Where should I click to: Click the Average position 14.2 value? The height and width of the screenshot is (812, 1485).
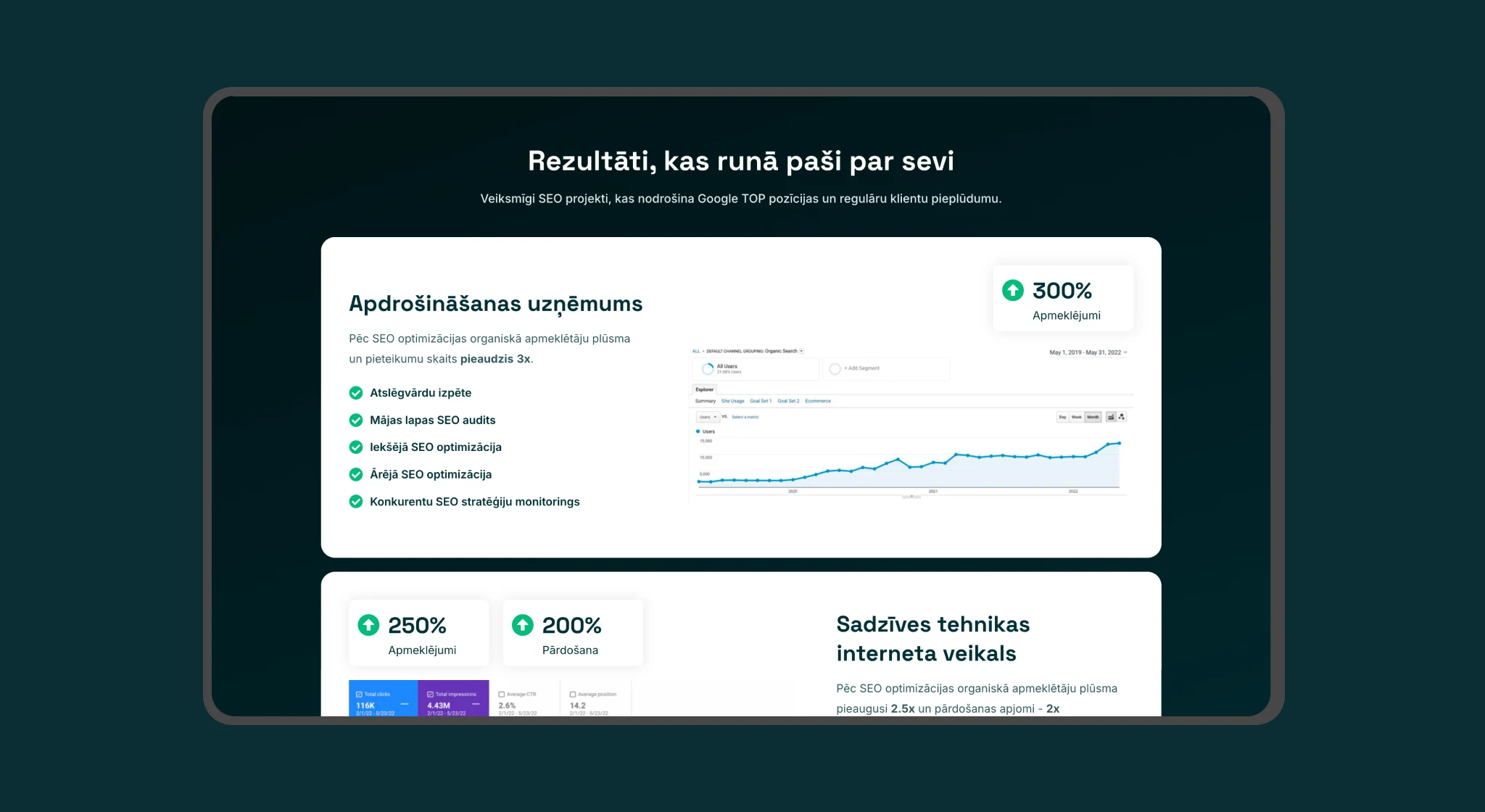[578, 705]
